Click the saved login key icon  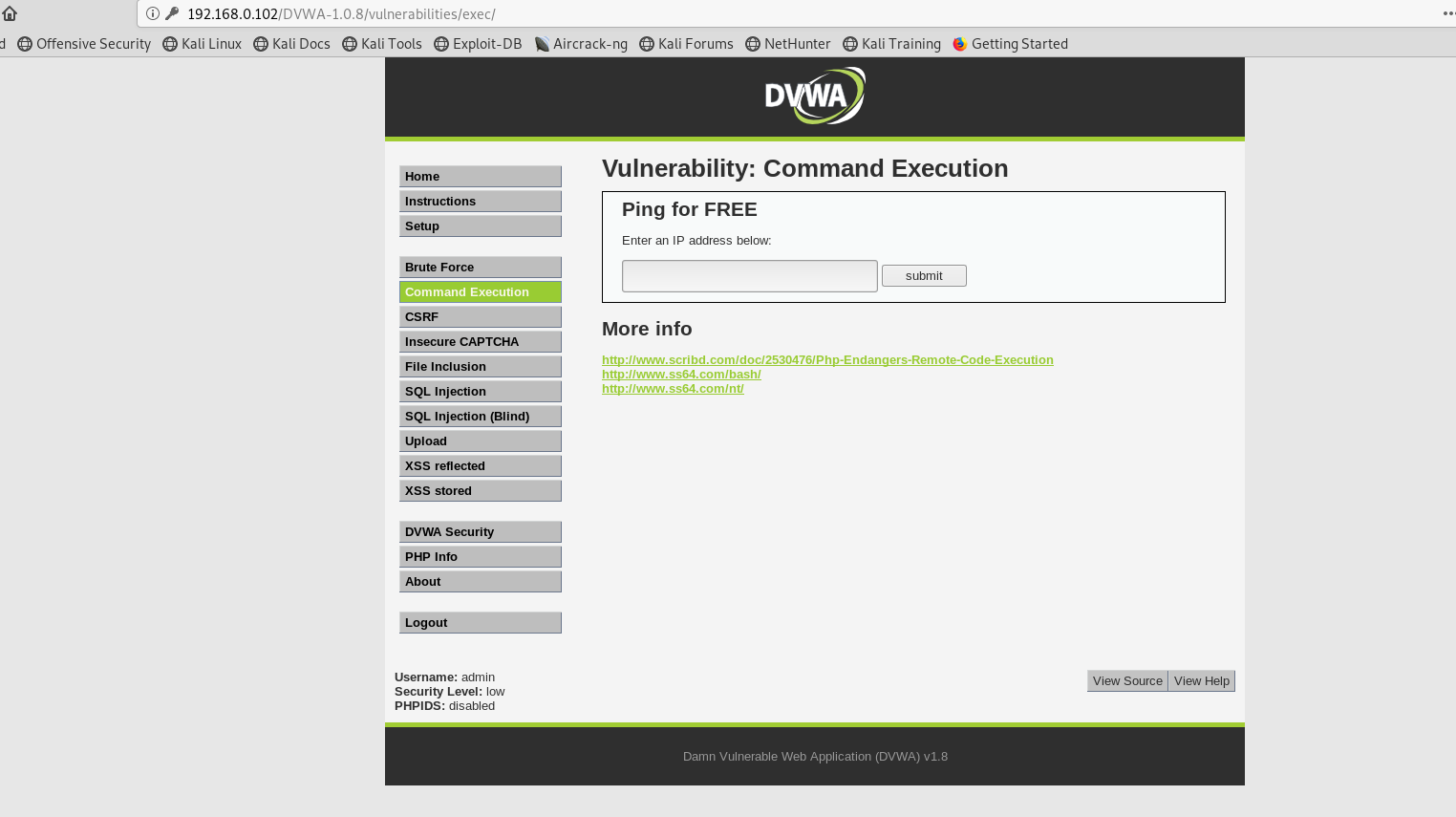pos(172,13)
